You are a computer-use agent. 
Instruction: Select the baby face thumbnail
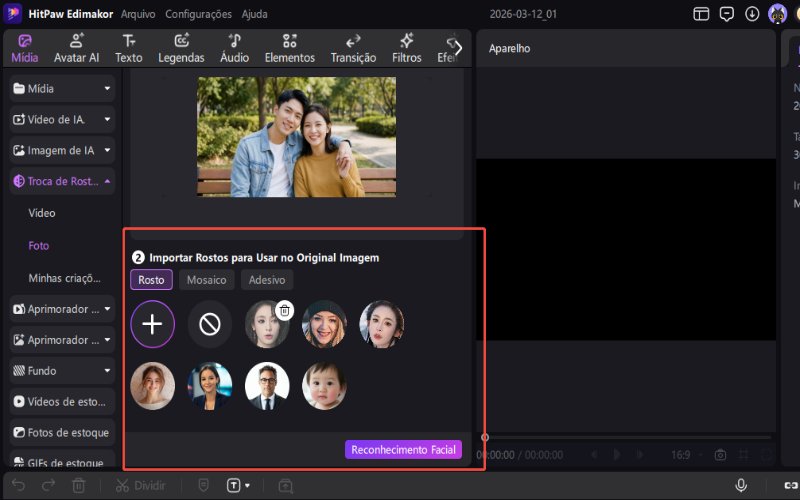coord(324,386)
